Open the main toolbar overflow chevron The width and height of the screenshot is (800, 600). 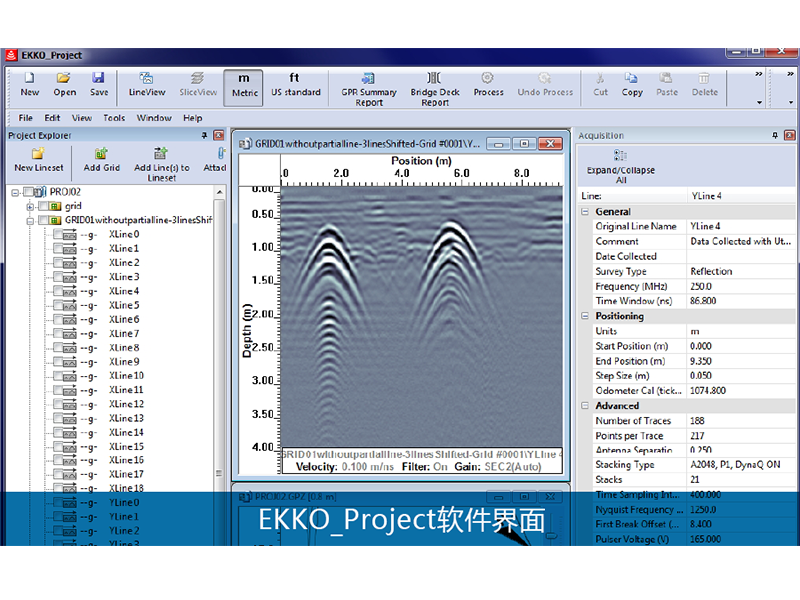coord(759,74)
